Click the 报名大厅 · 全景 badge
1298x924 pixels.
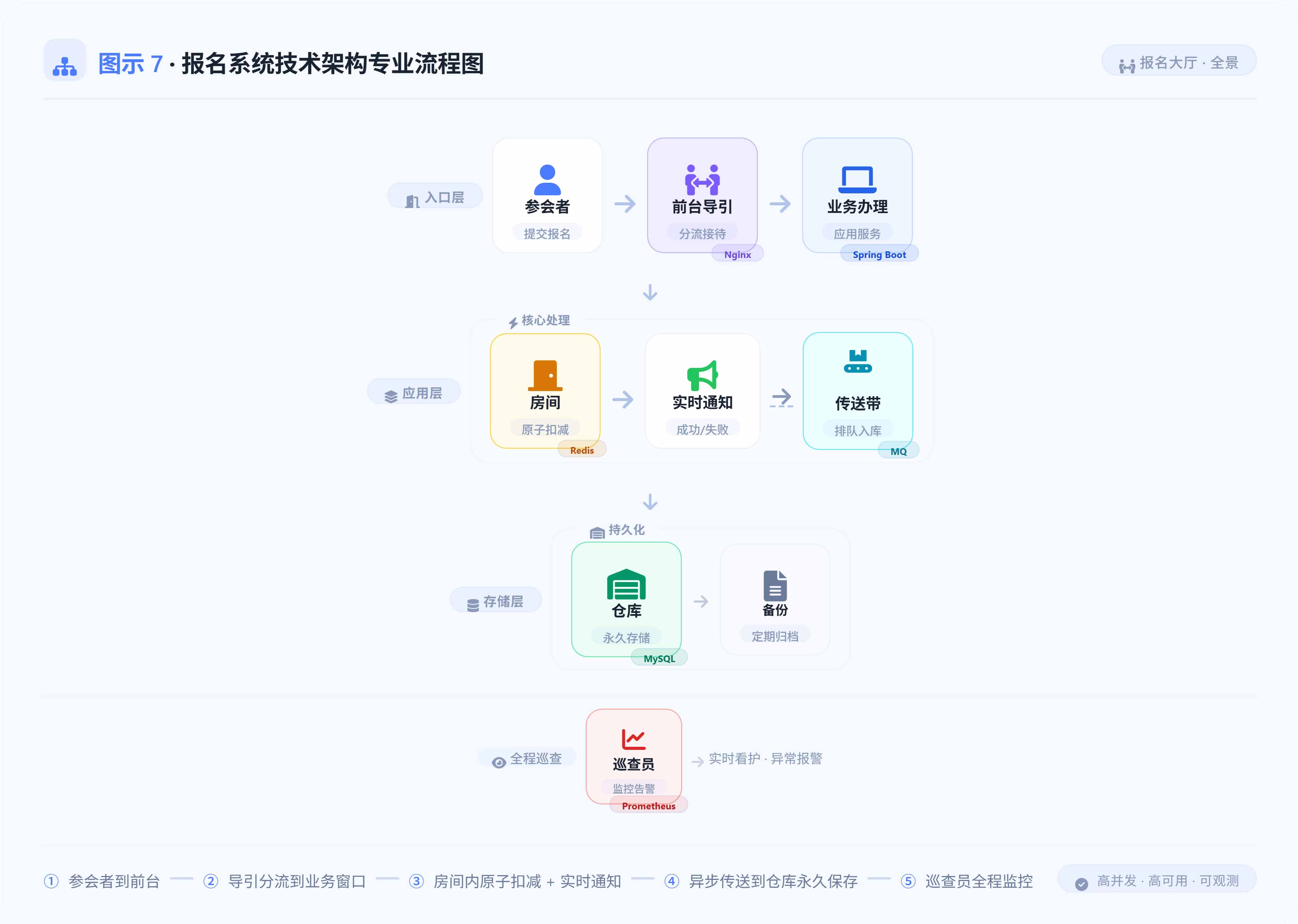click(1179, 60)
